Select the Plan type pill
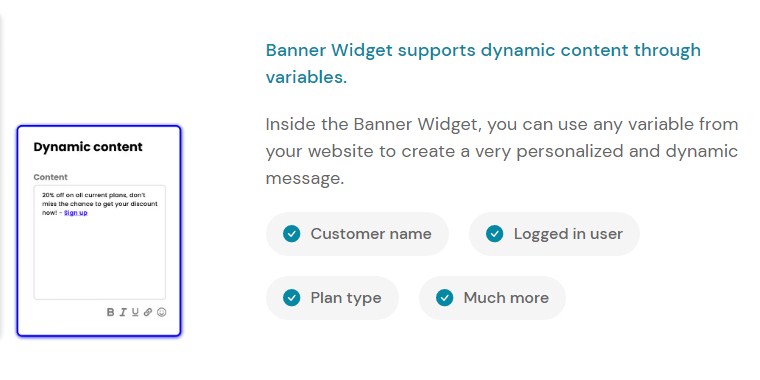This screenshot has height=380, width=760. tap(332, 298)
